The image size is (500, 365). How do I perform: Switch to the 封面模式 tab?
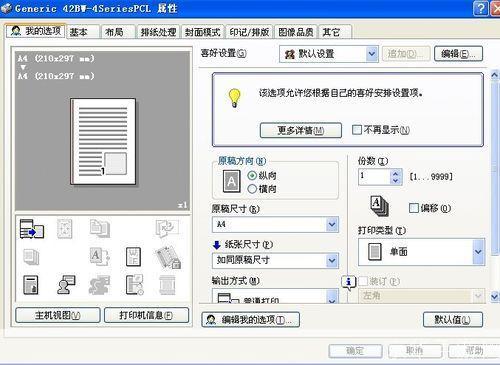coord(203,32)
